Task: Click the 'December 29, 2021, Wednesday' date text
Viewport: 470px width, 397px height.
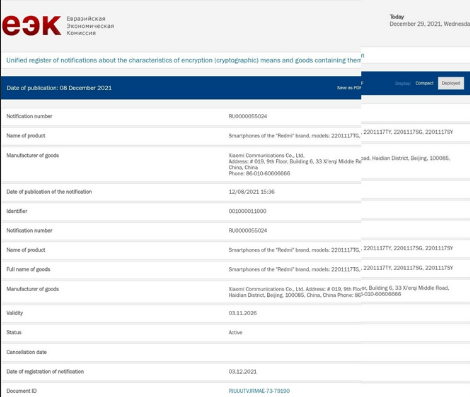Action: pos(430,24)
